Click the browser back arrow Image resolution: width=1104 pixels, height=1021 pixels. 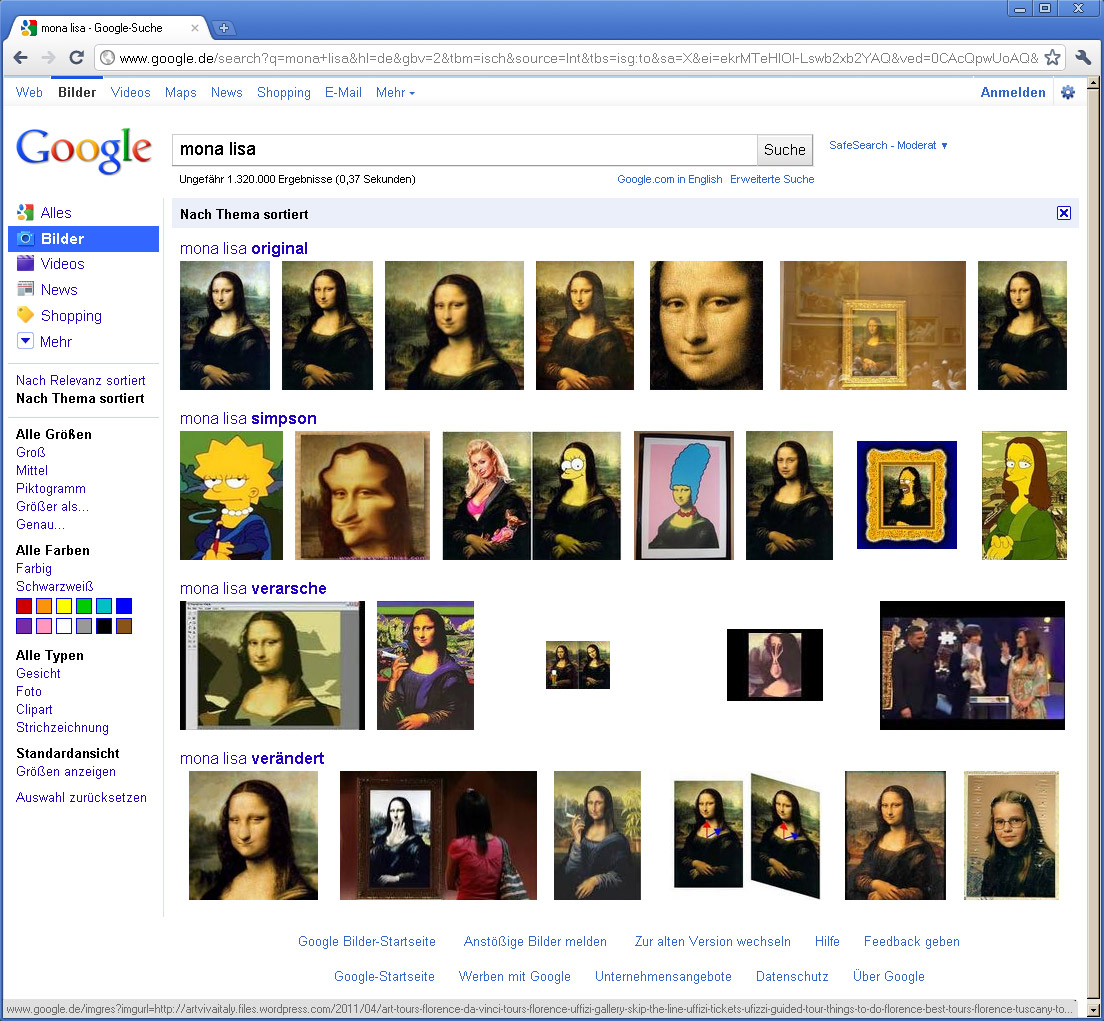[x=20, y=58]
